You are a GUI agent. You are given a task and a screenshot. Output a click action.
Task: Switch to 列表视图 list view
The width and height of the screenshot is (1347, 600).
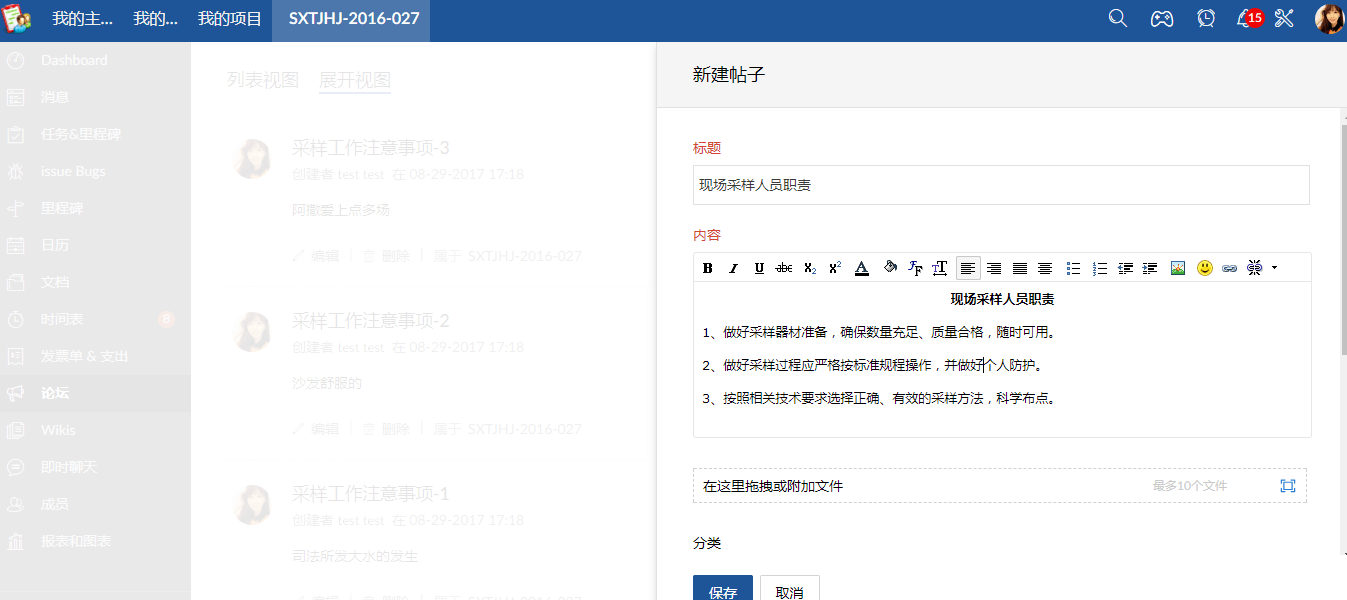(263, 80)
